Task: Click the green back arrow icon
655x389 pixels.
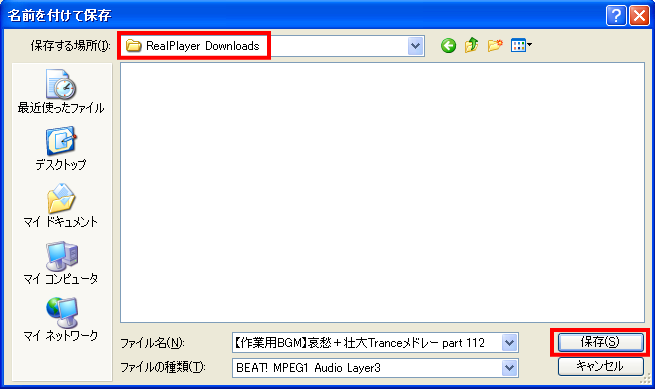Action: (448, 46)
